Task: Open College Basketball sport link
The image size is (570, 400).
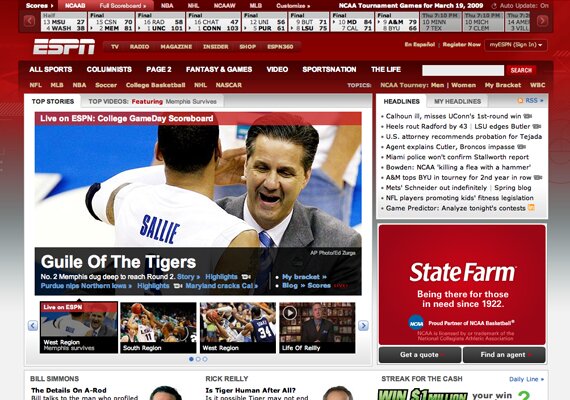Action: click(x=156, y=85)
